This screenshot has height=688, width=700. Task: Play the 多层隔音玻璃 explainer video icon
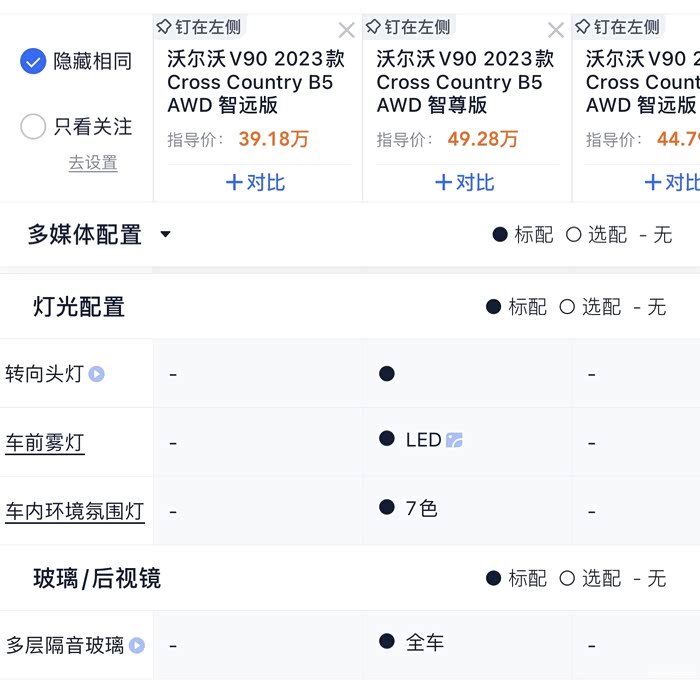137,646
